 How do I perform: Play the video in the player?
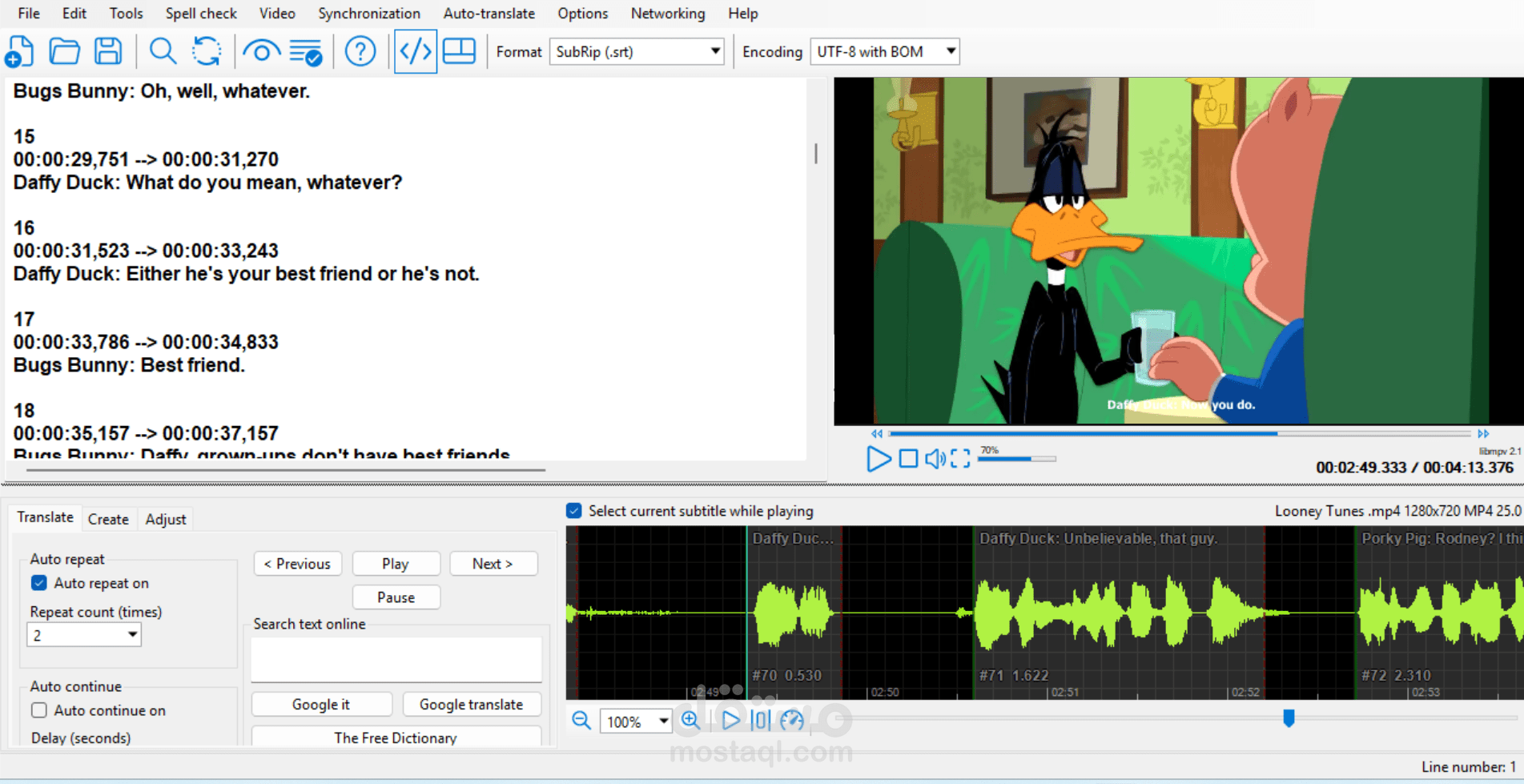coord(878,459)
